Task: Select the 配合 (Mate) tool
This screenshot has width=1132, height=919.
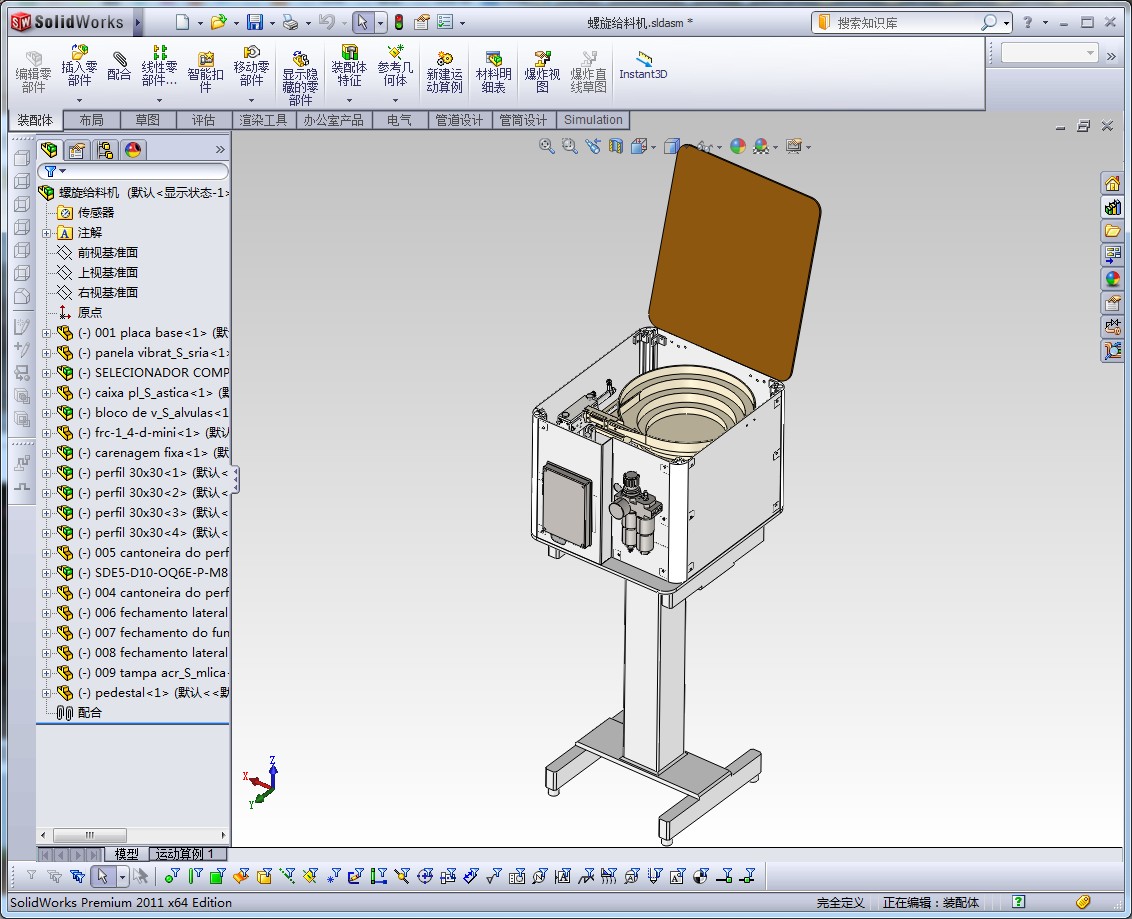Action: tap(119, 65)
